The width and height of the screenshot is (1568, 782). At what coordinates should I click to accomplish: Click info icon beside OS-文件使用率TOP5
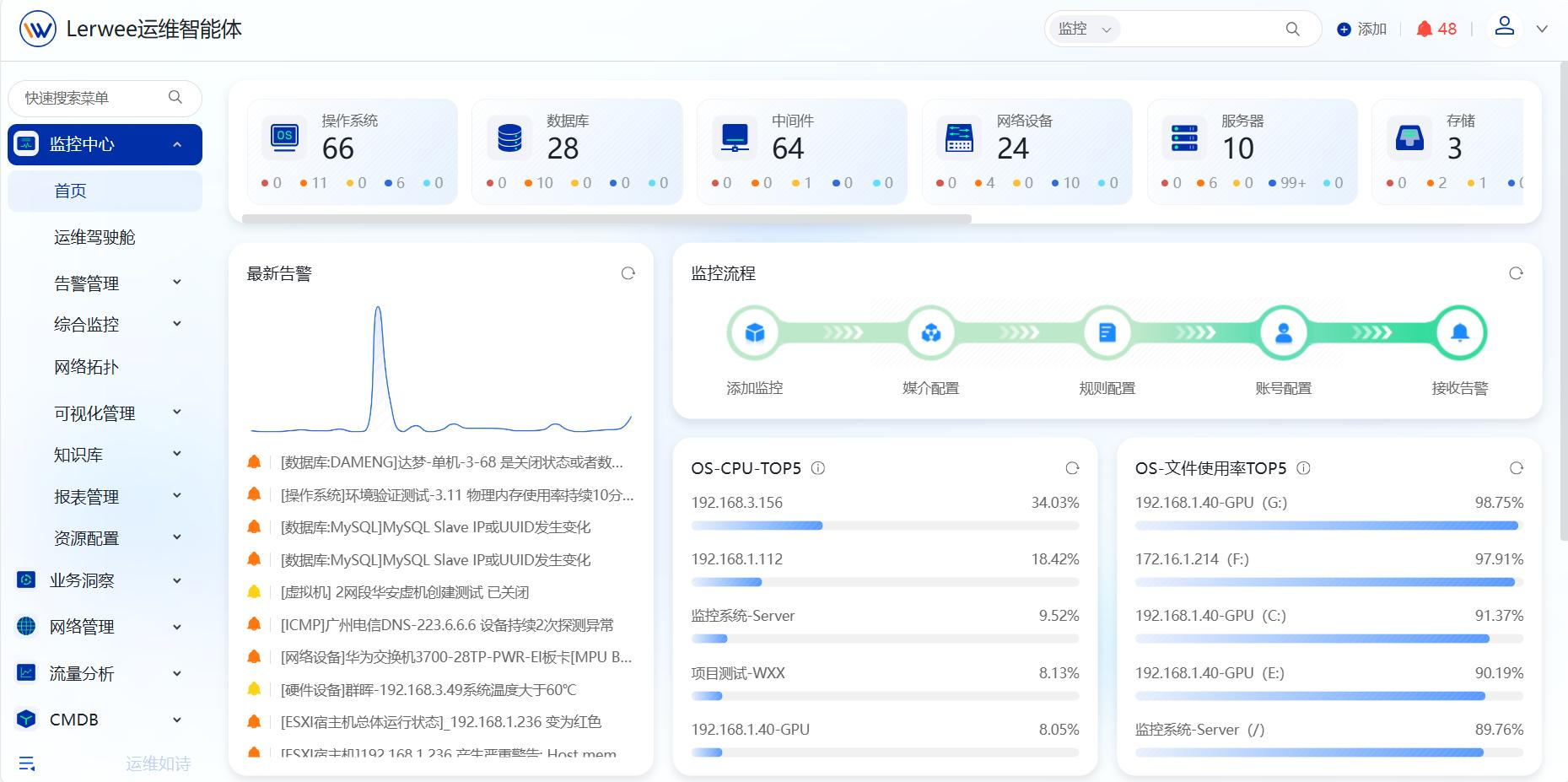[x=1304, y=468]
